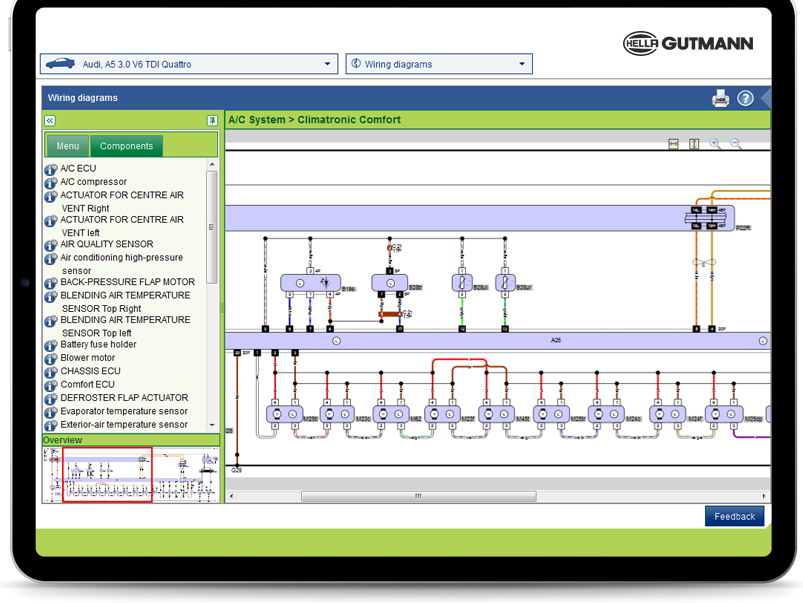Info icon for AIR QUALITY SENSOR
This screenshot has height=603, width=803.
[x=51, y=245]
